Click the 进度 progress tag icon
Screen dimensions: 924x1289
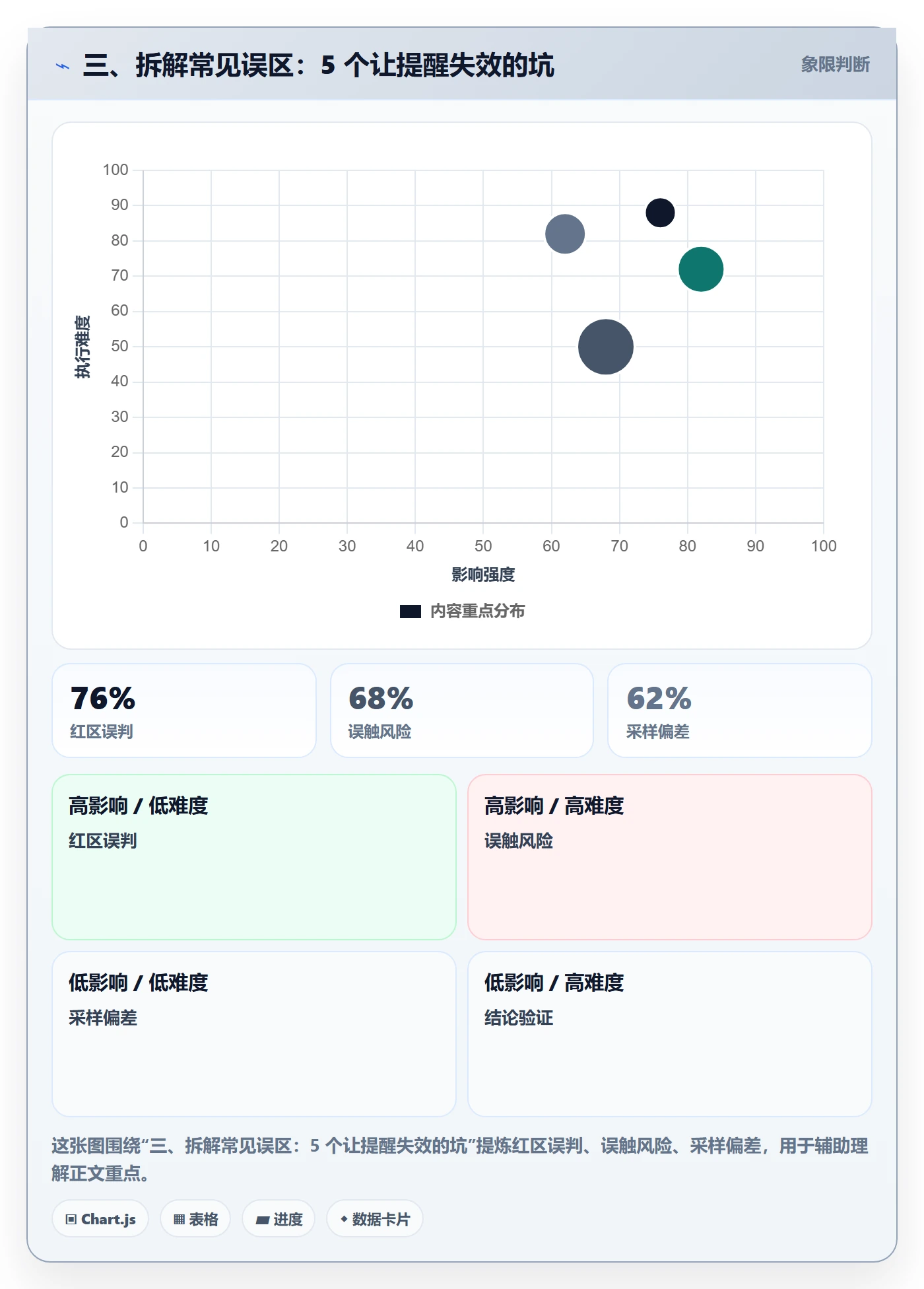(262, 1220)
